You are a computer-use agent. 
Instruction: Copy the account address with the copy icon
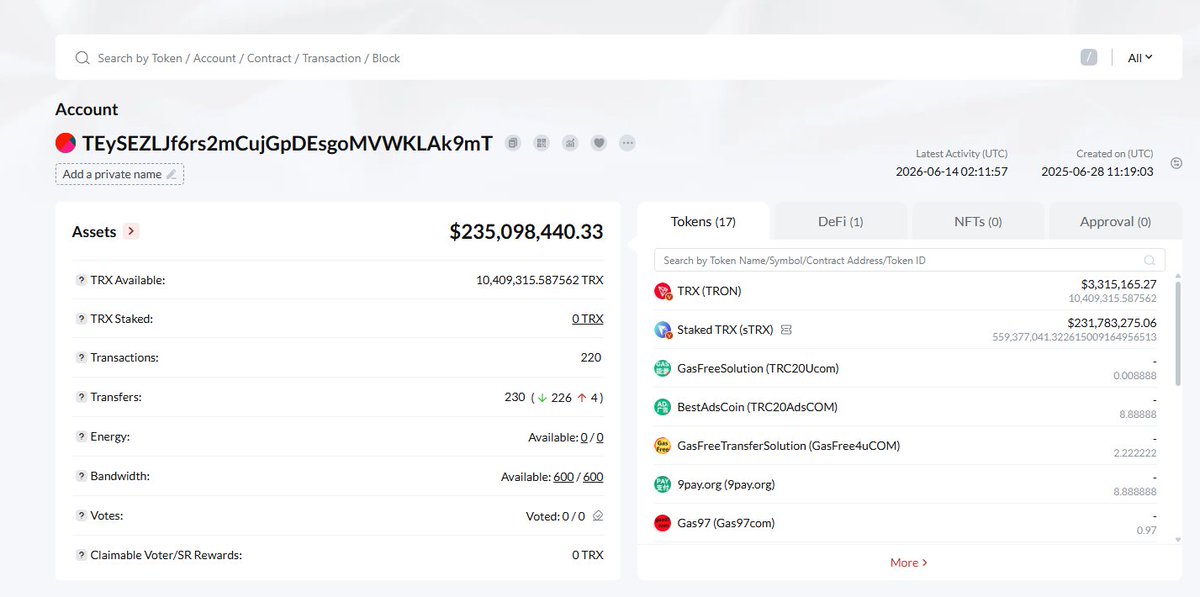click(x=513, y=143)
